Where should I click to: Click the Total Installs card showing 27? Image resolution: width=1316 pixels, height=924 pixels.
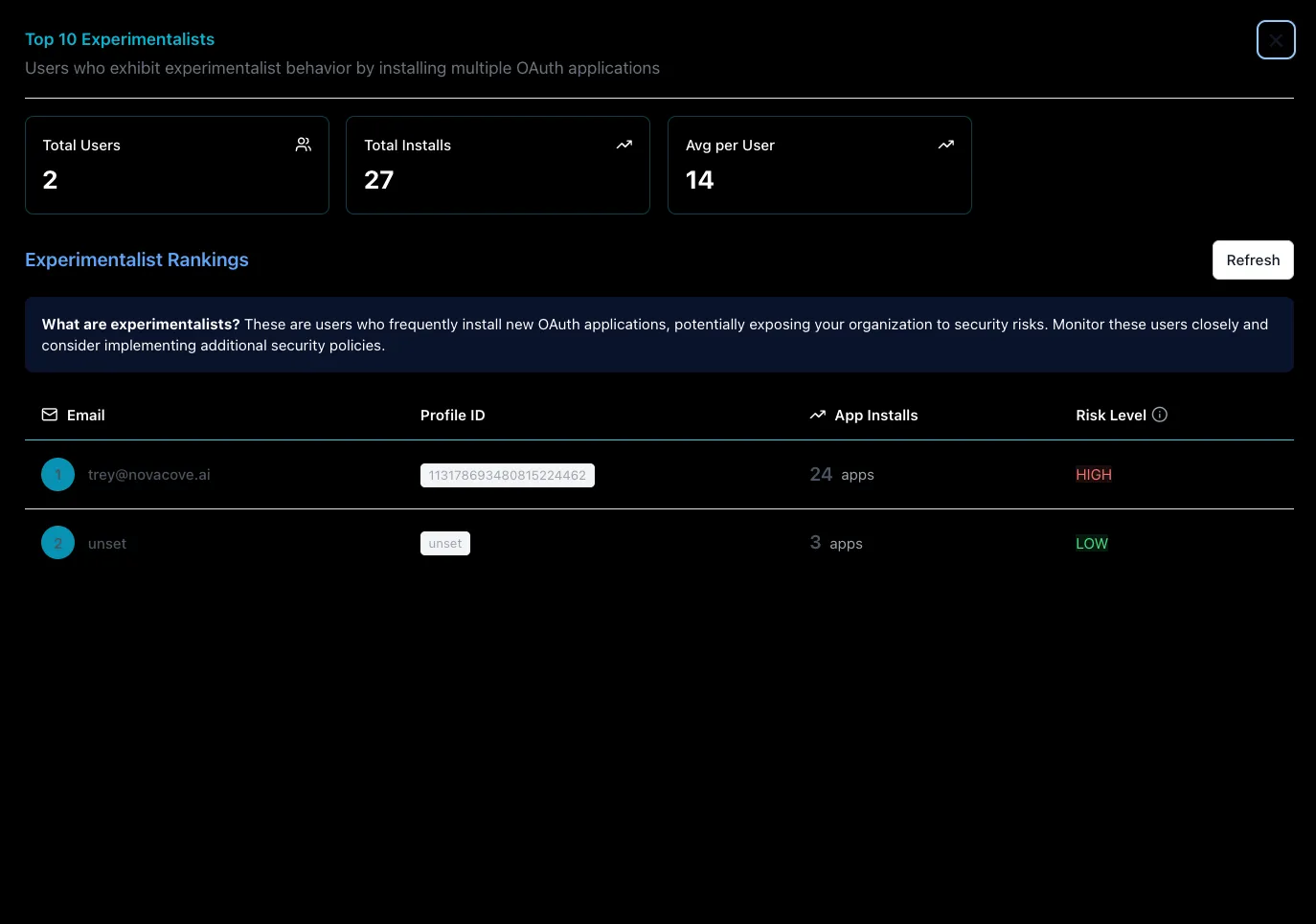click(497, 165)
